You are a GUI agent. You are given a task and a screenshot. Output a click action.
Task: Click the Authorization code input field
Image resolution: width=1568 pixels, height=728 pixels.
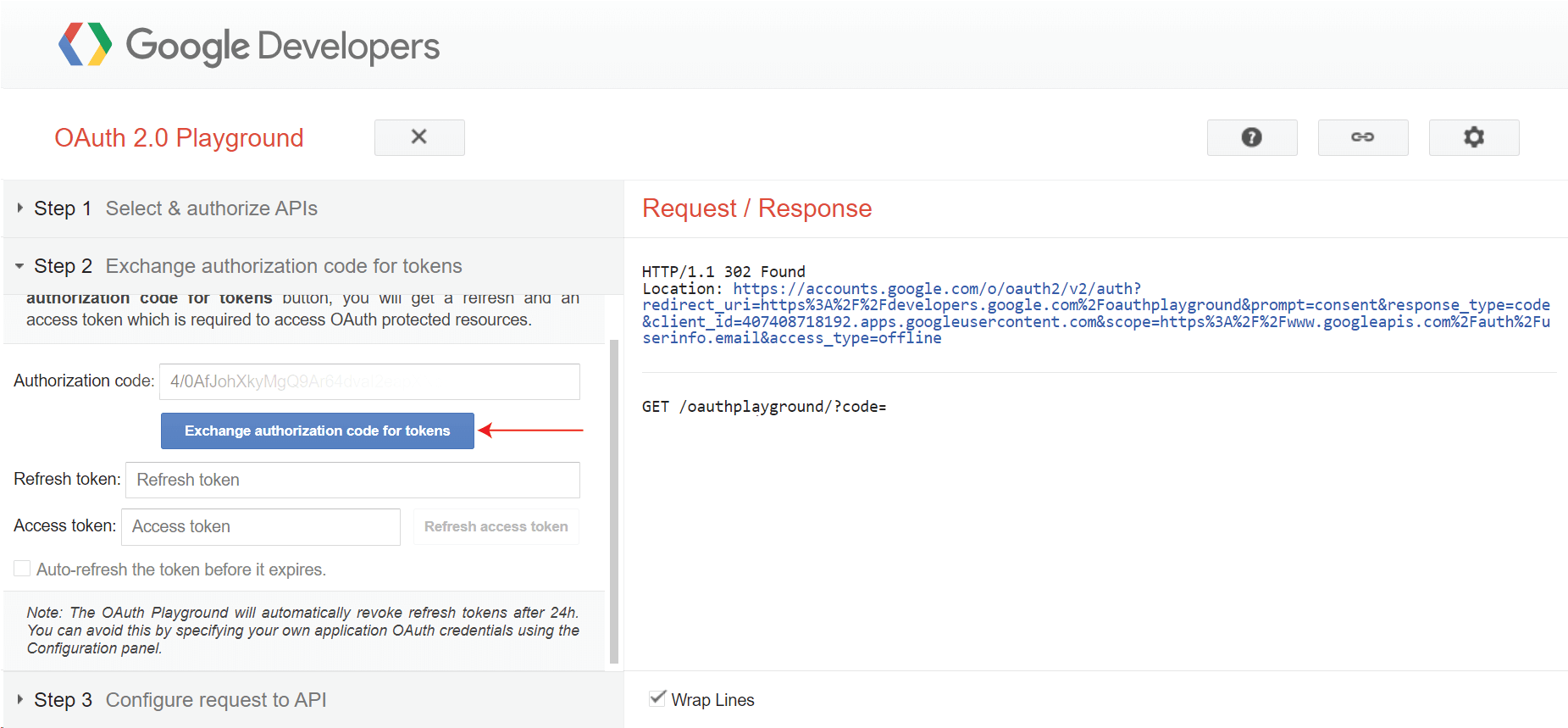pos(369,381)
